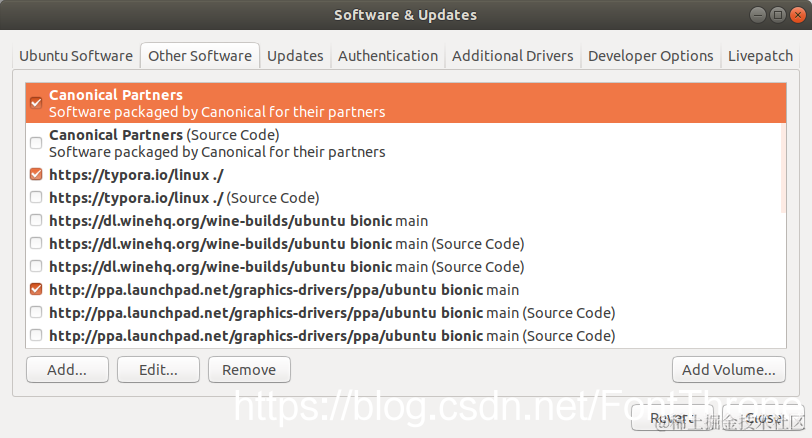
Task: Open the Additional Drivers tab
Action: [x=513, y=55]
